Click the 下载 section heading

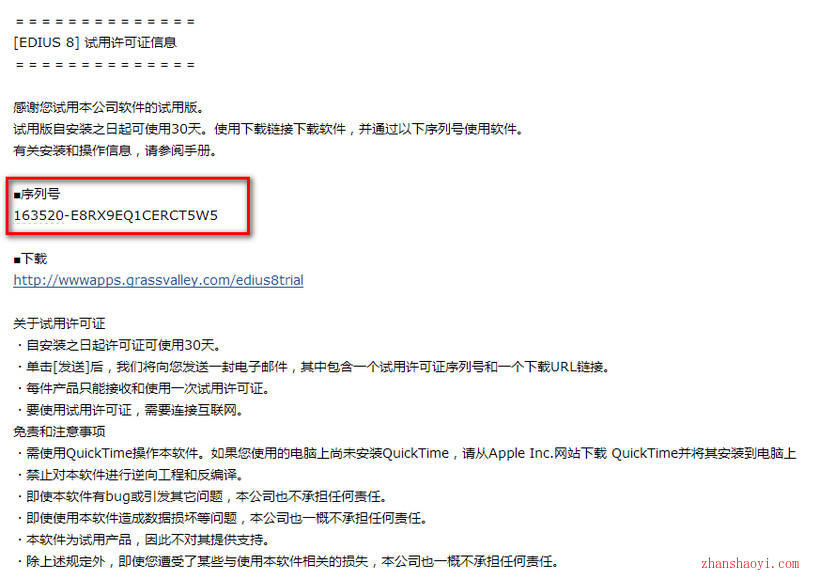coord(30,259)
